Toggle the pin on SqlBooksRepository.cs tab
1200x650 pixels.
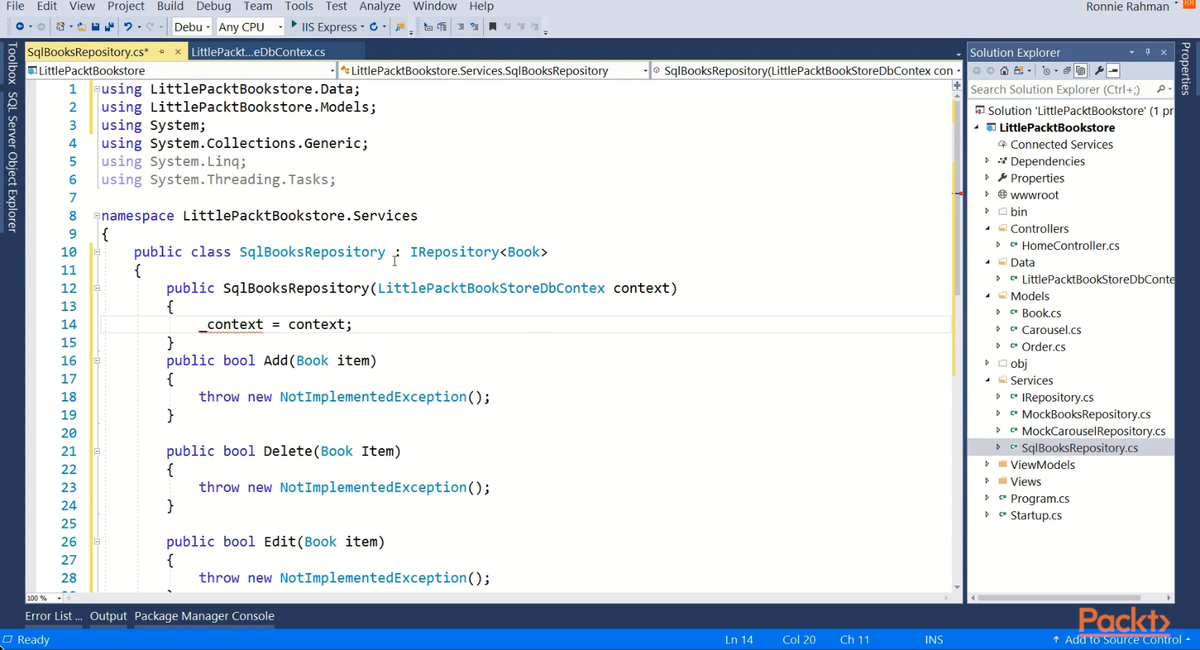(x=161, y=52)
